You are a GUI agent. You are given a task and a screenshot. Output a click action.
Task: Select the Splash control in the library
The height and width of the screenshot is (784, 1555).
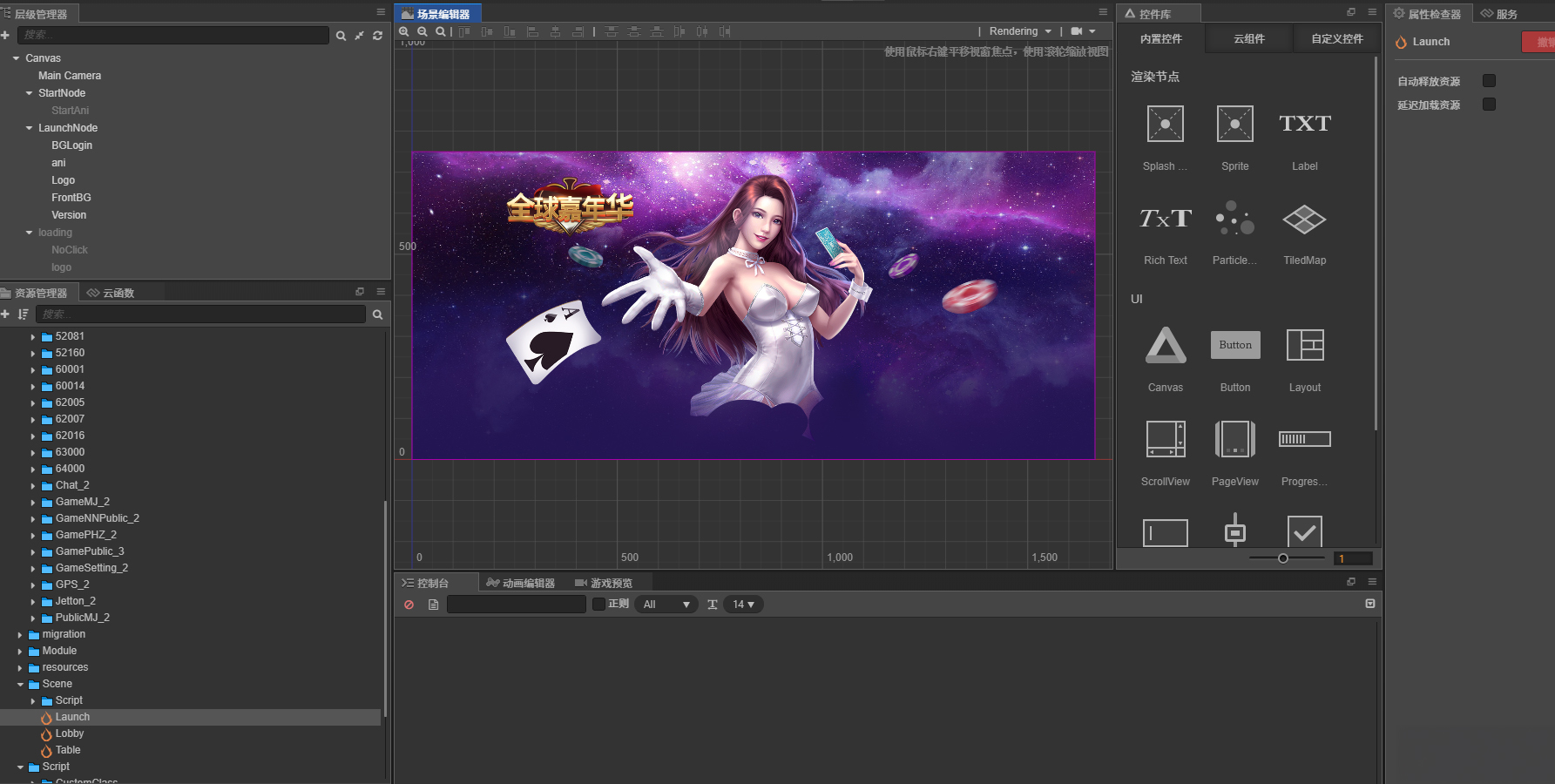1166,124
